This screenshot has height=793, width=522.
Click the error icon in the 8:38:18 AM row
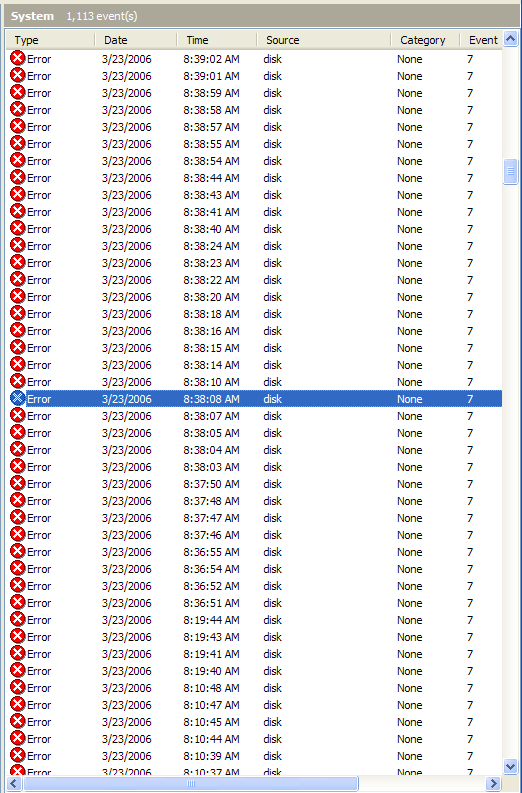coord(18,314)
